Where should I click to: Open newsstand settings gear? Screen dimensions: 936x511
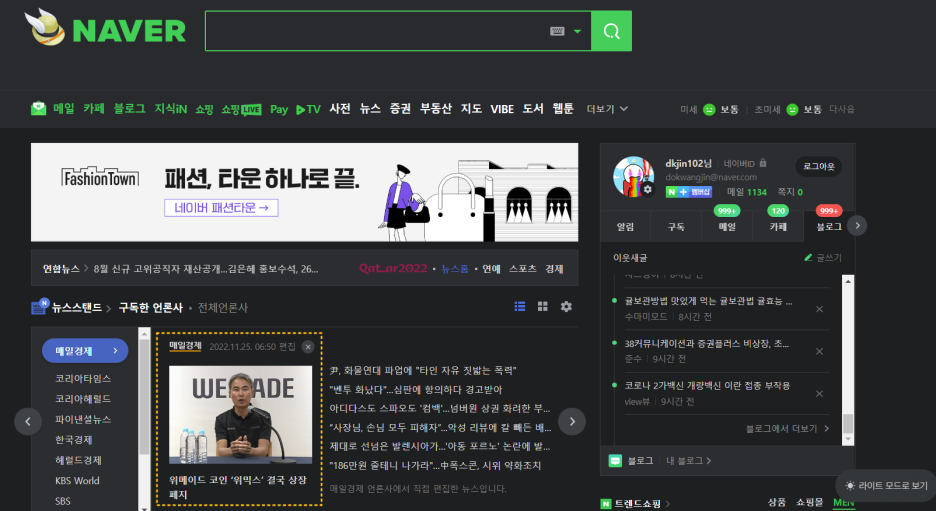566,306
